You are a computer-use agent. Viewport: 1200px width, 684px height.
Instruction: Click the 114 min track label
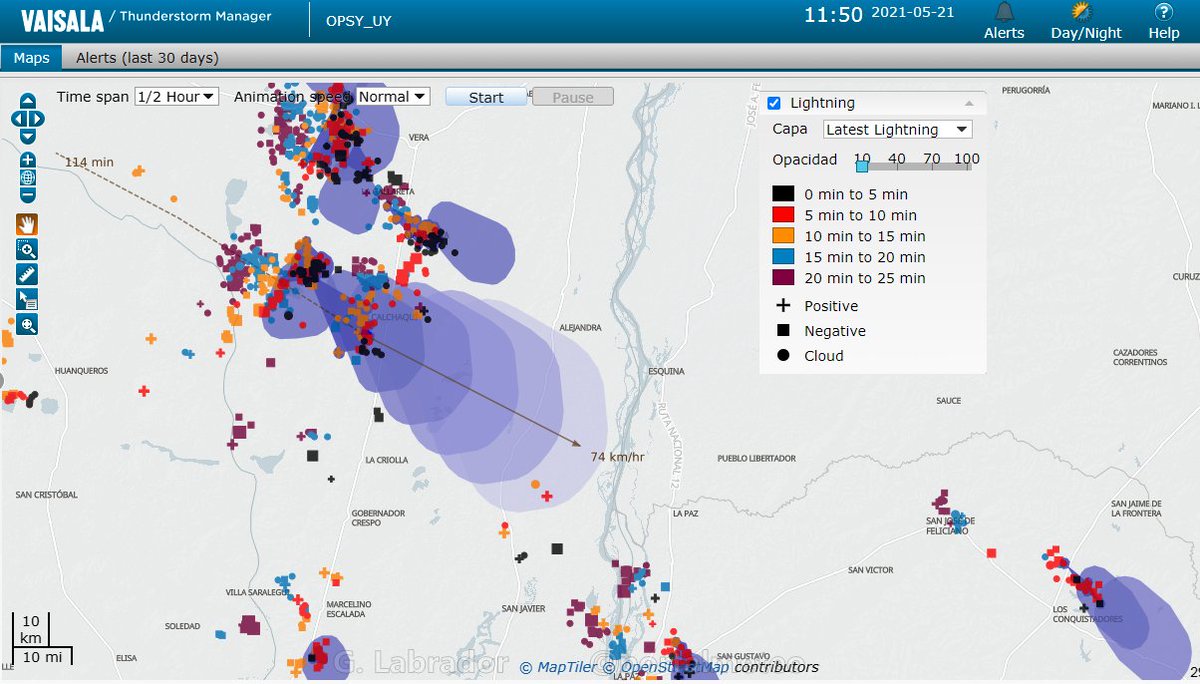click(90, 162)
